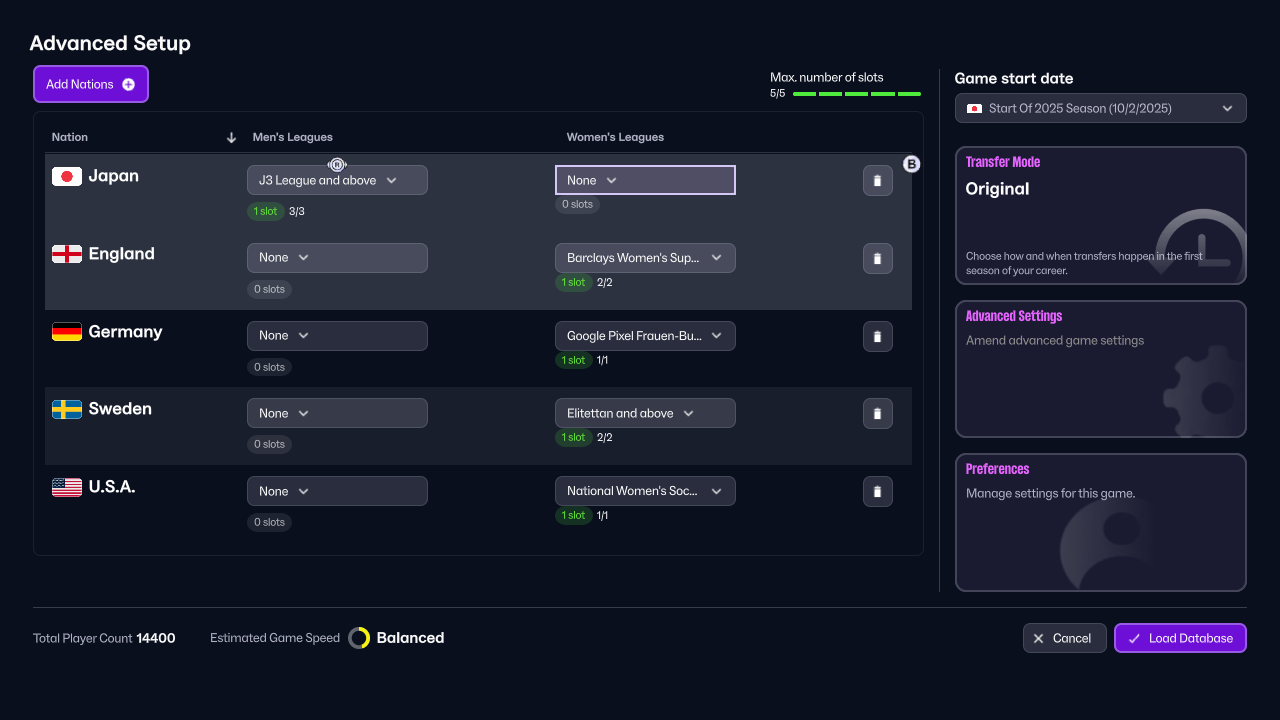Click the sort arrow beside Nation header

231,137
